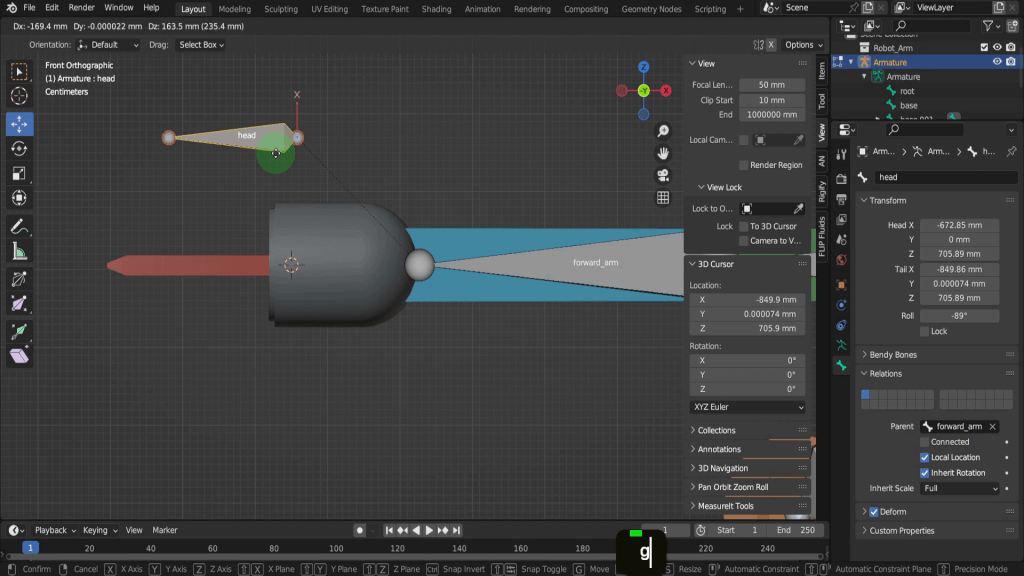Open the Render menu

(82, 8)
